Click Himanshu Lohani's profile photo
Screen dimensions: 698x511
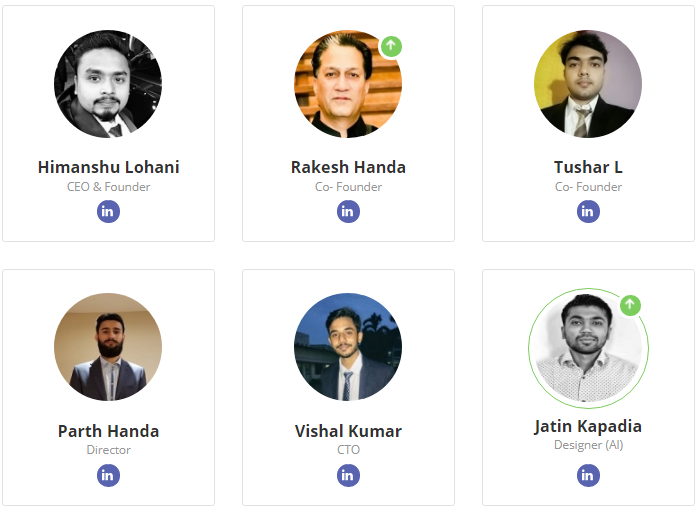point(108,84)
